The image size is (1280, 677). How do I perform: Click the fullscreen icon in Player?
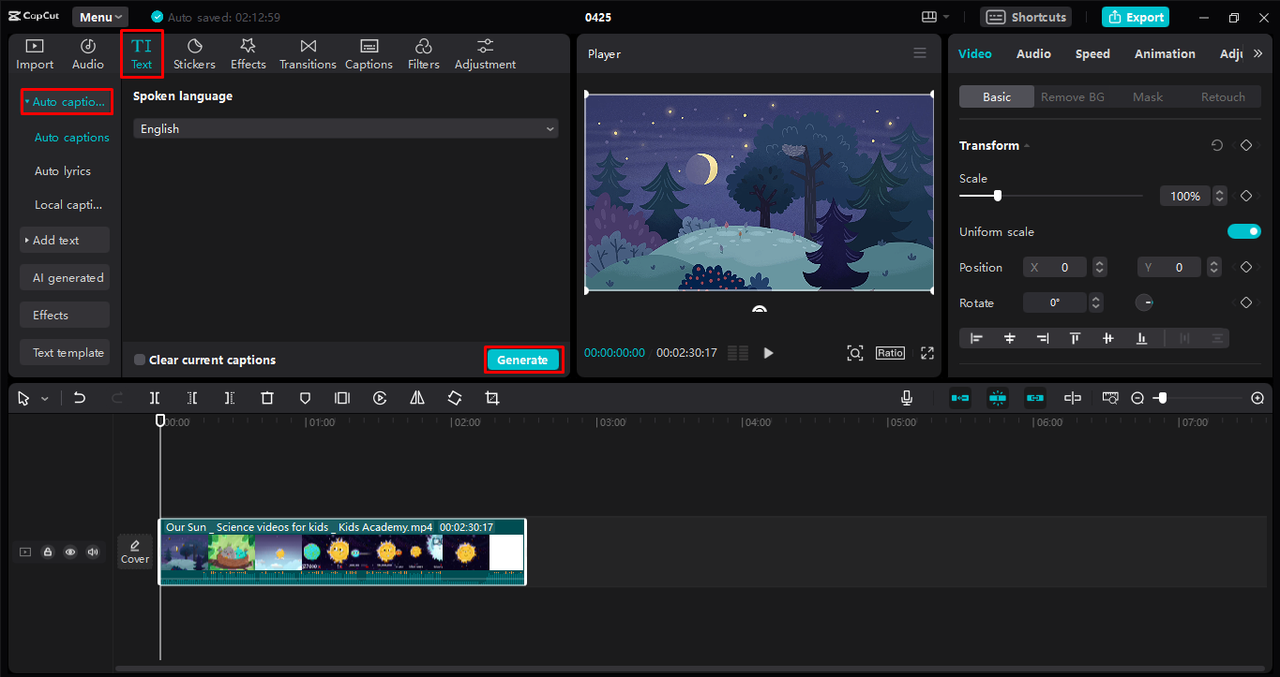click(x=927, y=353)
